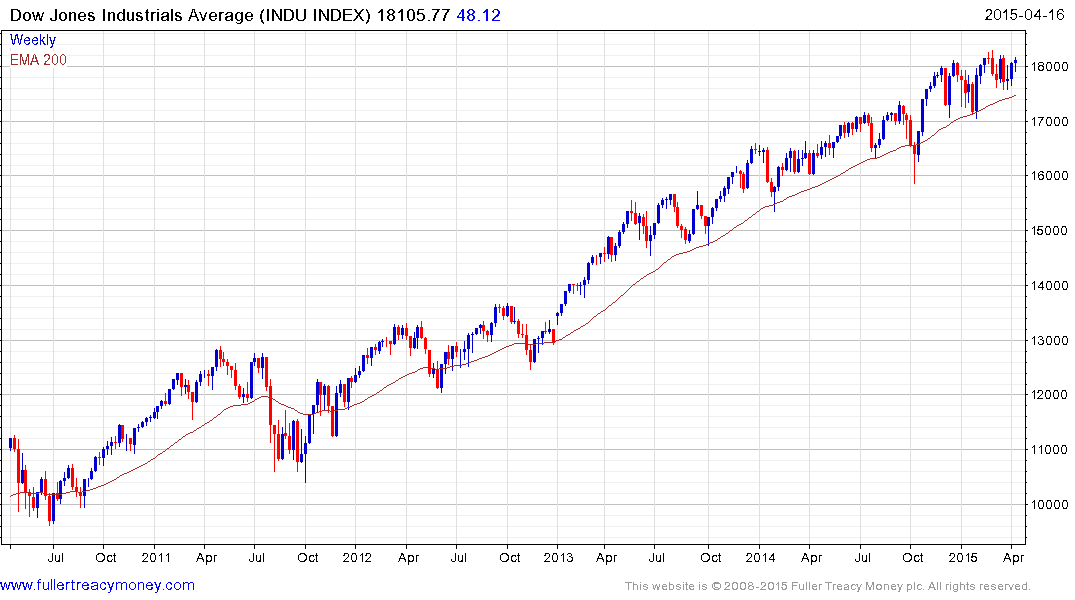
Task: Click the 16000 price axis label
Action: 1050,176
